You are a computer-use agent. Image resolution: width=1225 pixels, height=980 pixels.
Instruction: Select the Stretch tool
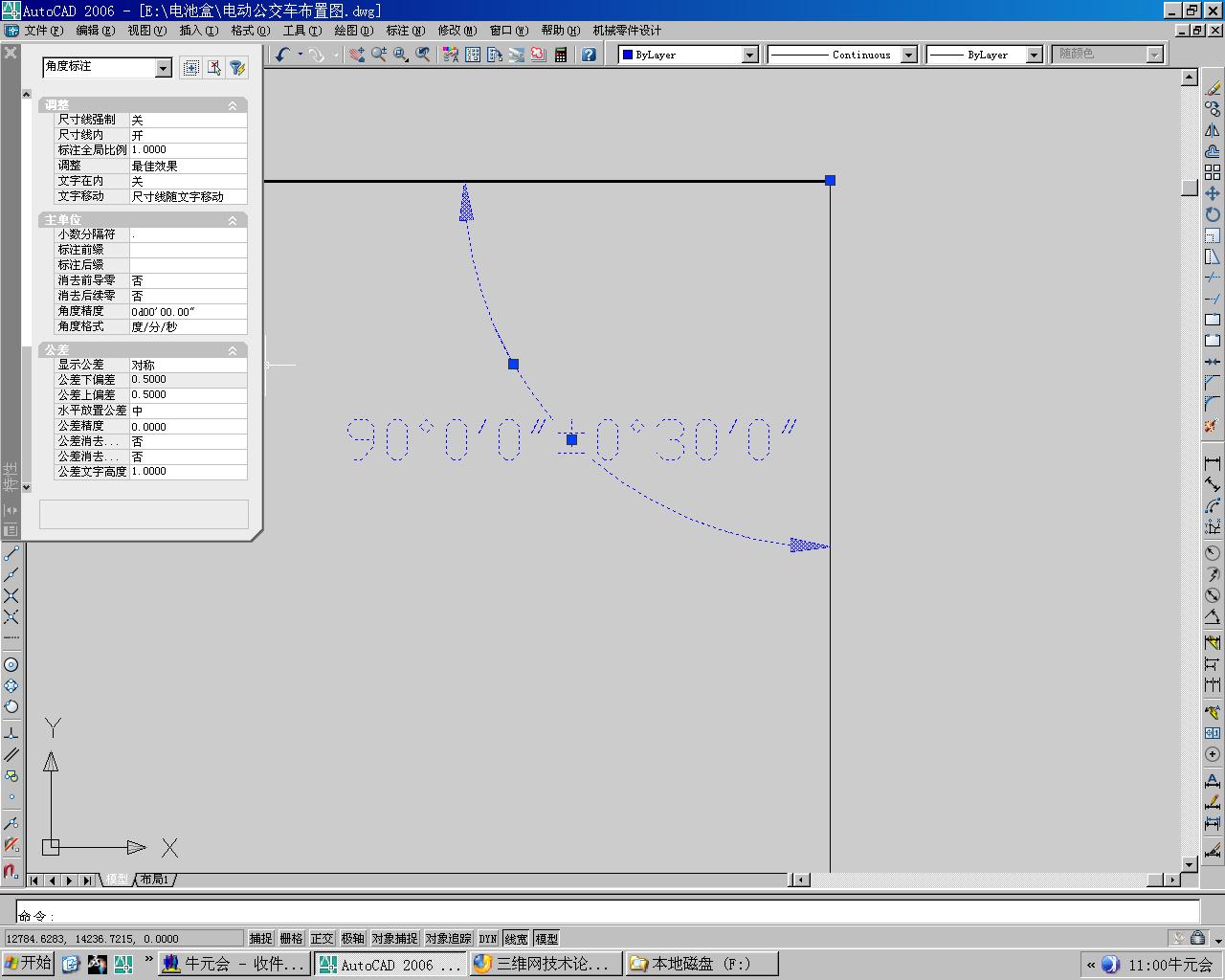[1213, 256]
